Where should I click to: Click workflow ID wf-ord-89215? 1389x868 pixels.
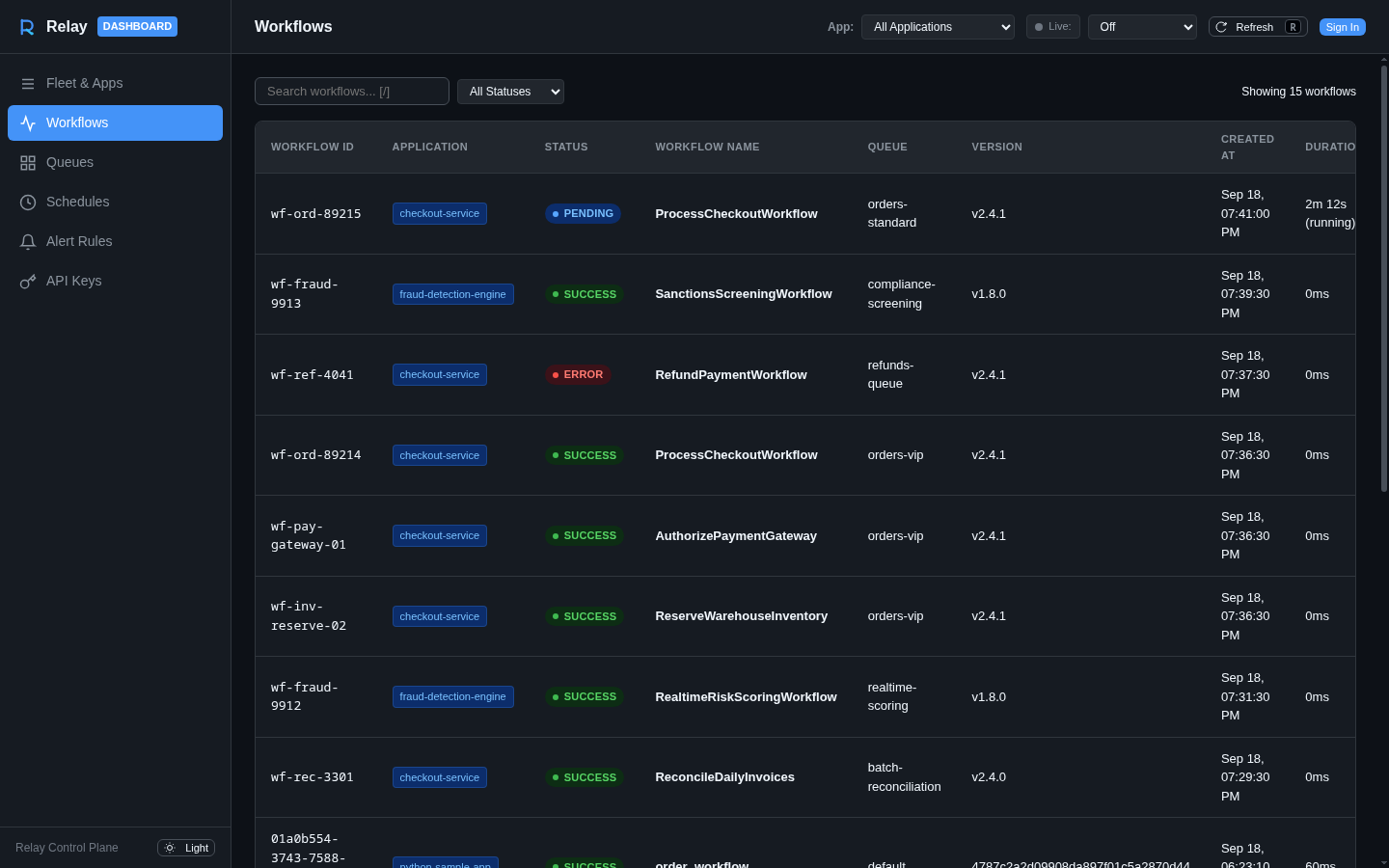coord(316,214)
